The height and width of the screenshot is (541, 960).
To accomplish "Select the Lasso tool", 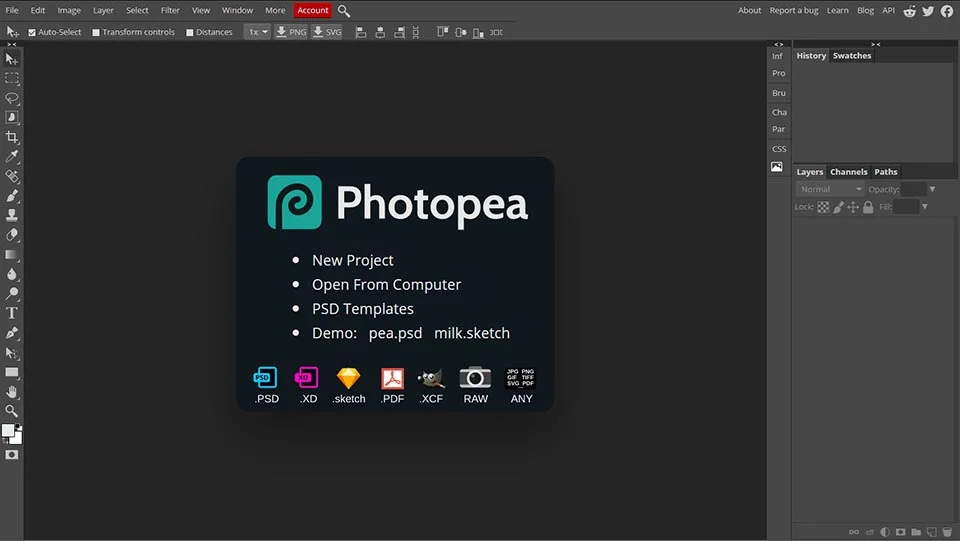I will tap(12, 98).
